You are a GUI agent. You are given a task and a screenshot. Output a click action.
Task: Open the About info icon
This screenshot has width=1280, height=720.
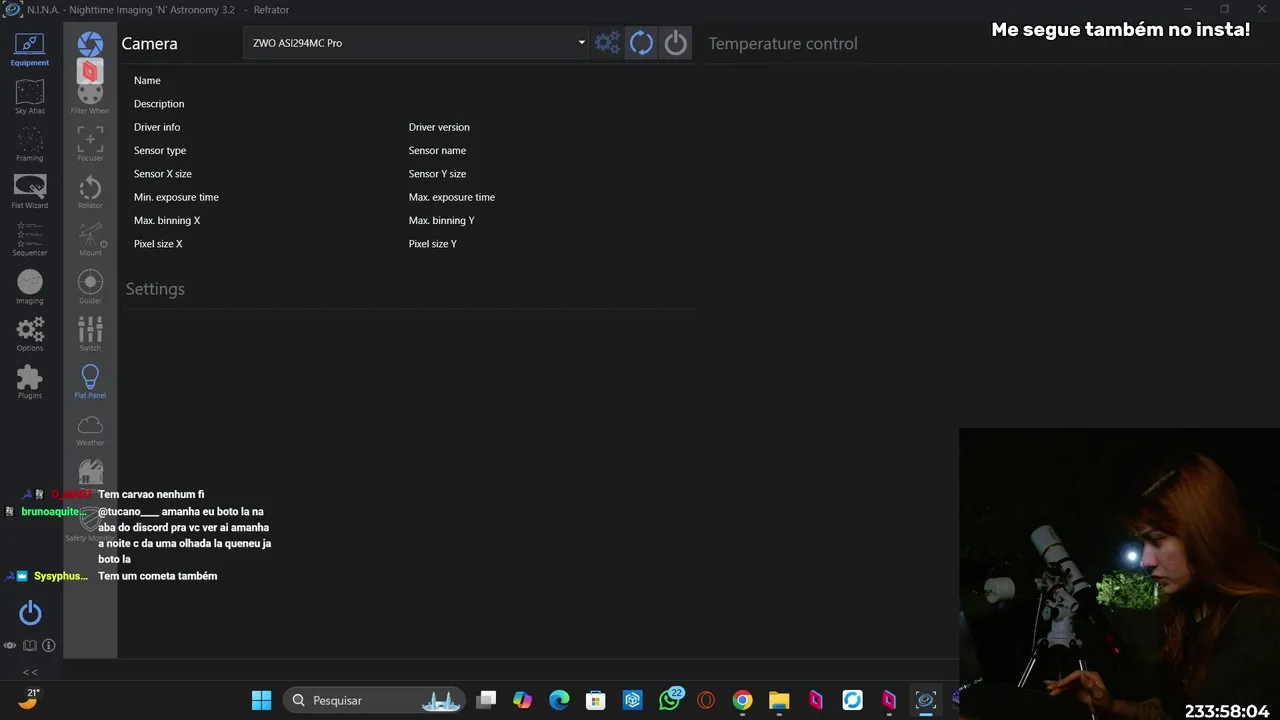(48, 646)
